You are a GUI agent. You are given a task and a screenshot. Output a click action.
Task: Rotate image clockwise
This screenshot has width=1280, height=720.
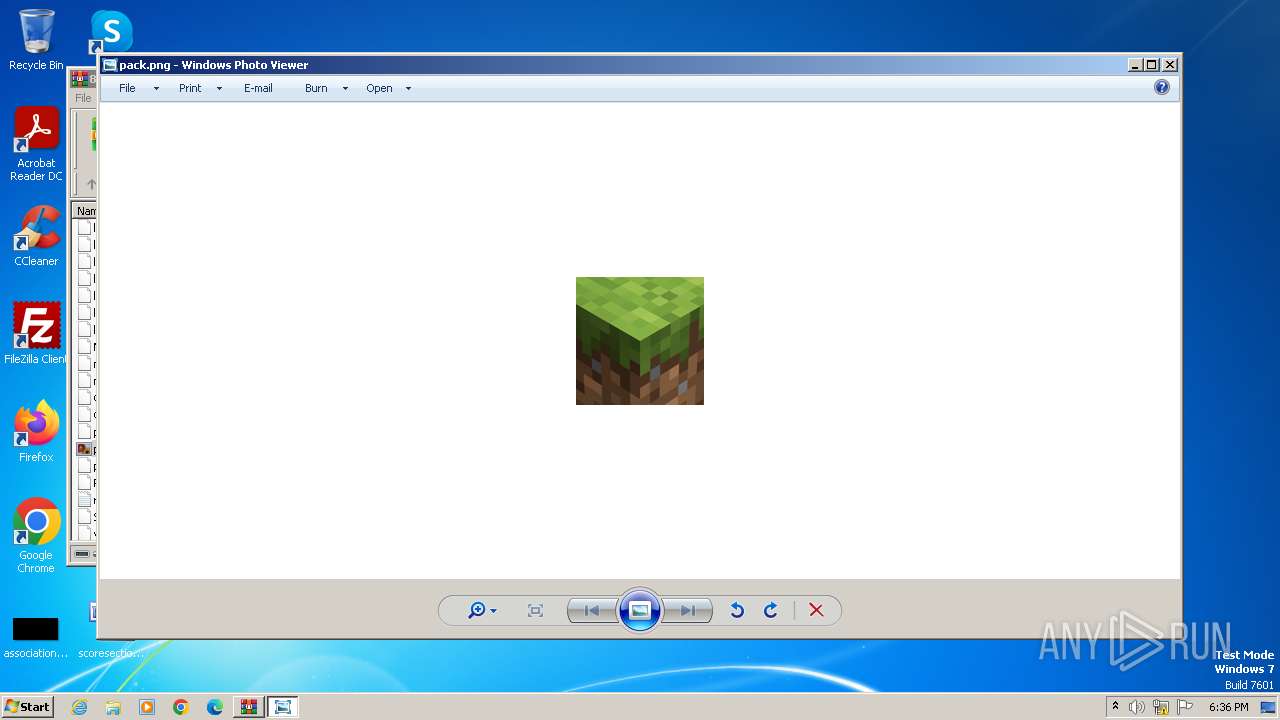coord(771,611)
